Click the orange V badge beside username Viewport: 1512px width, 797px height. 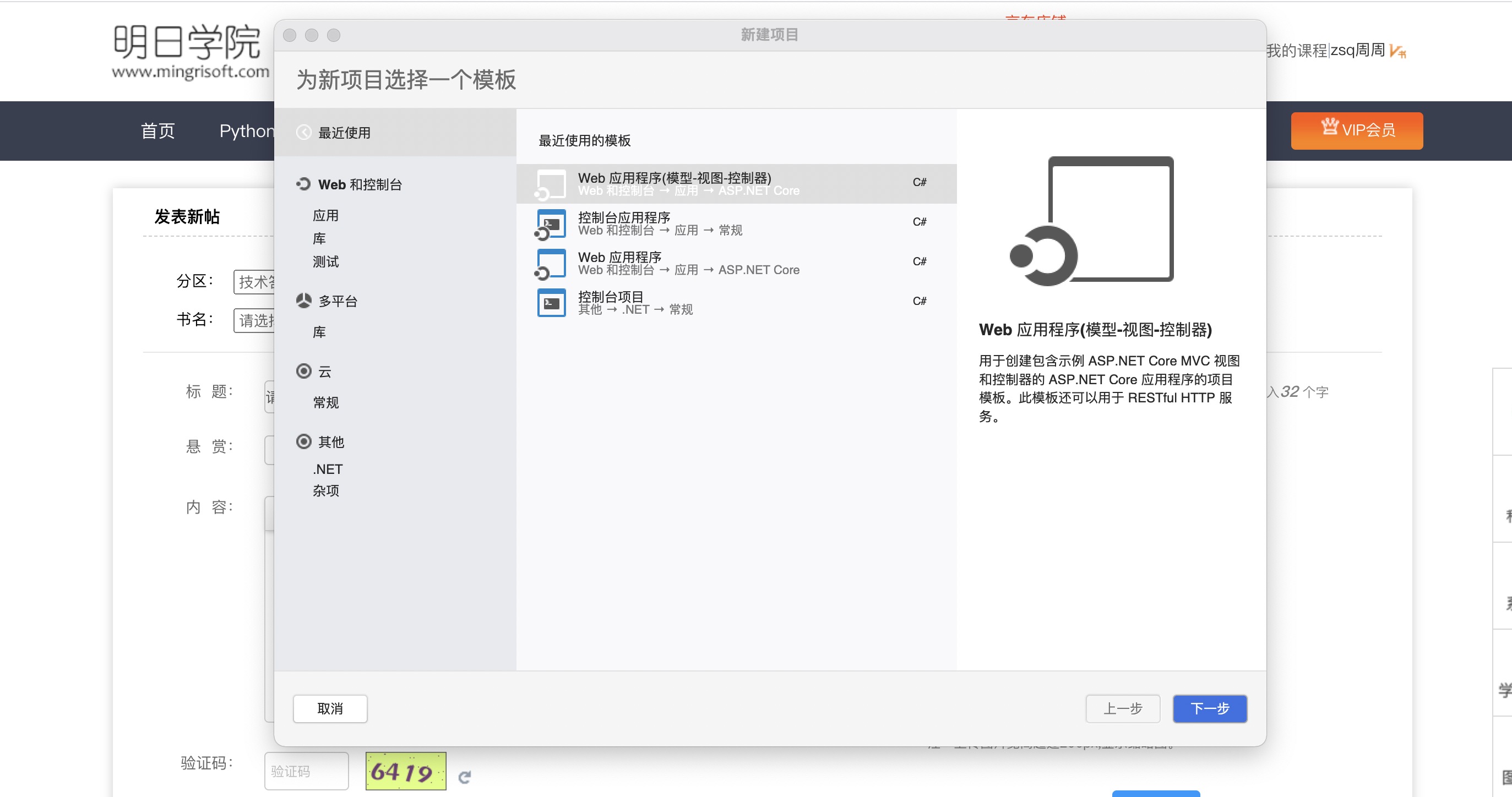pos(1397,52)
